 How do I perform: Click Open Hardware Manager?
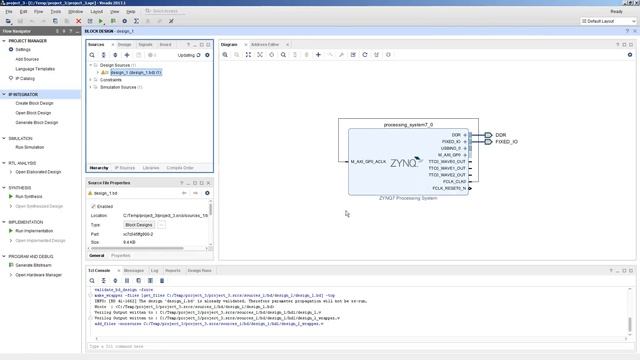tap(38, 275)
